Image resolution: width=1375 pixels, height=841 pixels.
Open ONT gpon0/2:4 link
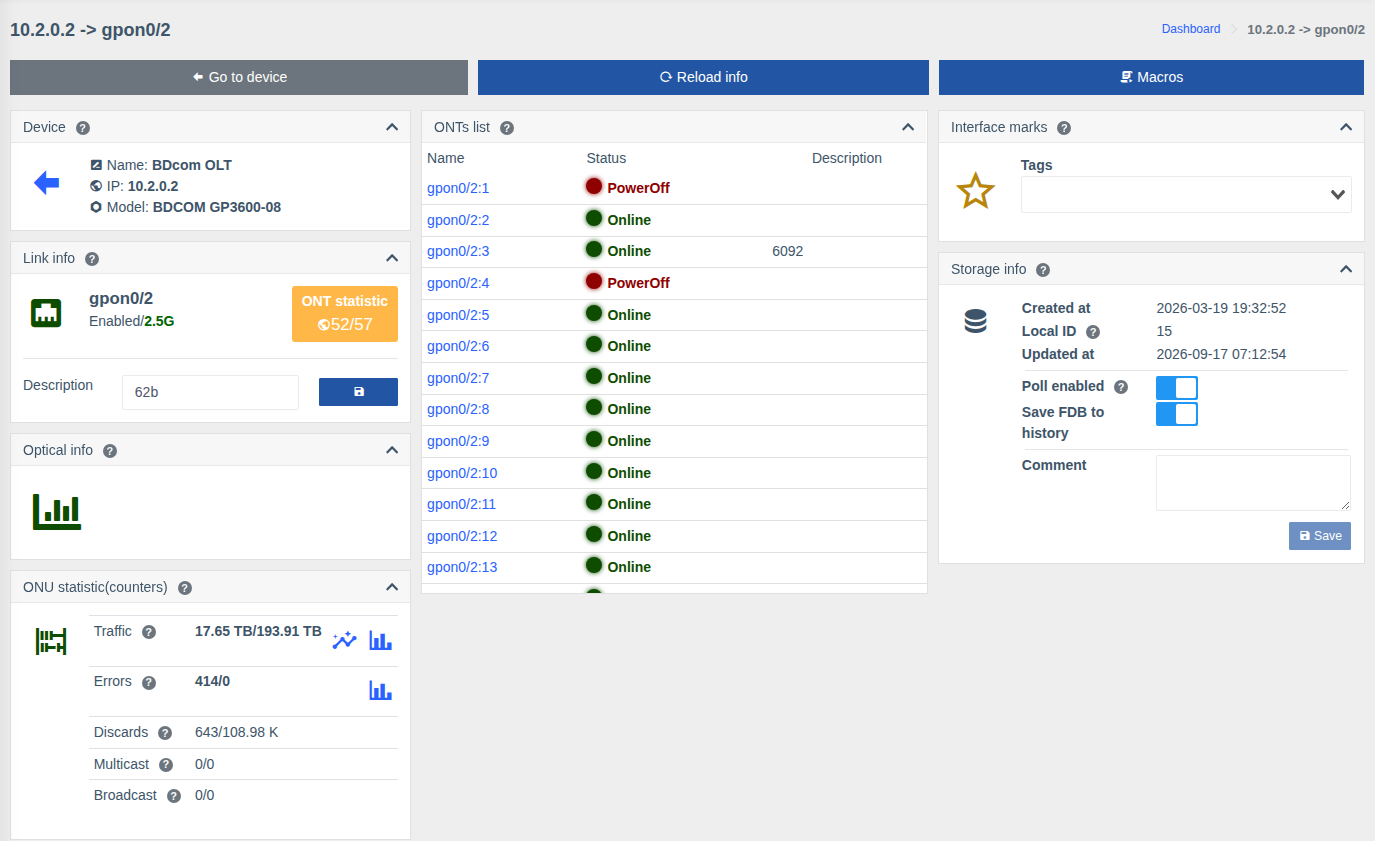point(458,283)
